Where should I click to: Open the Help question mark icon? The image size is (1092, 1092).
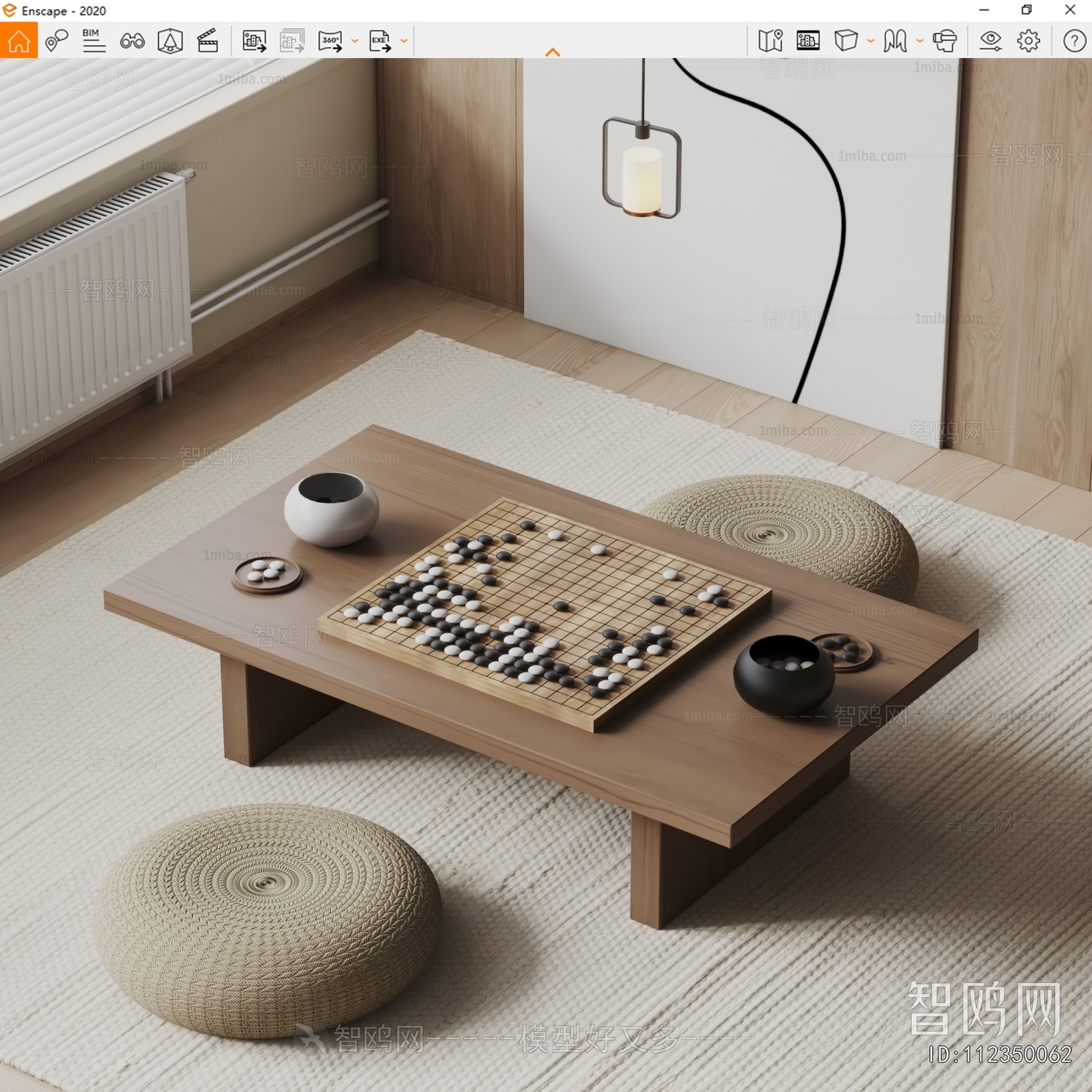tap(1074, 41)
